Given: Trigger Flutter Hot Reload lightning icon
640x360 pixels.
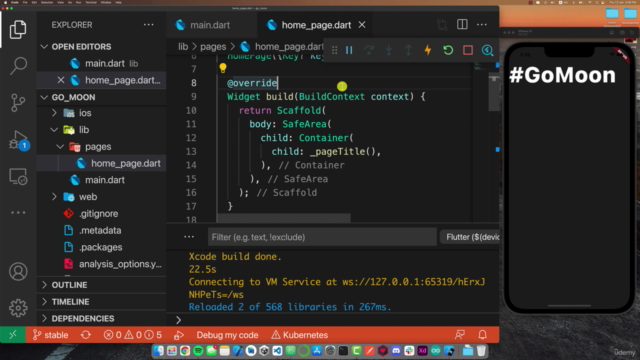Looking at the screenshot, I should click(428, 50).
